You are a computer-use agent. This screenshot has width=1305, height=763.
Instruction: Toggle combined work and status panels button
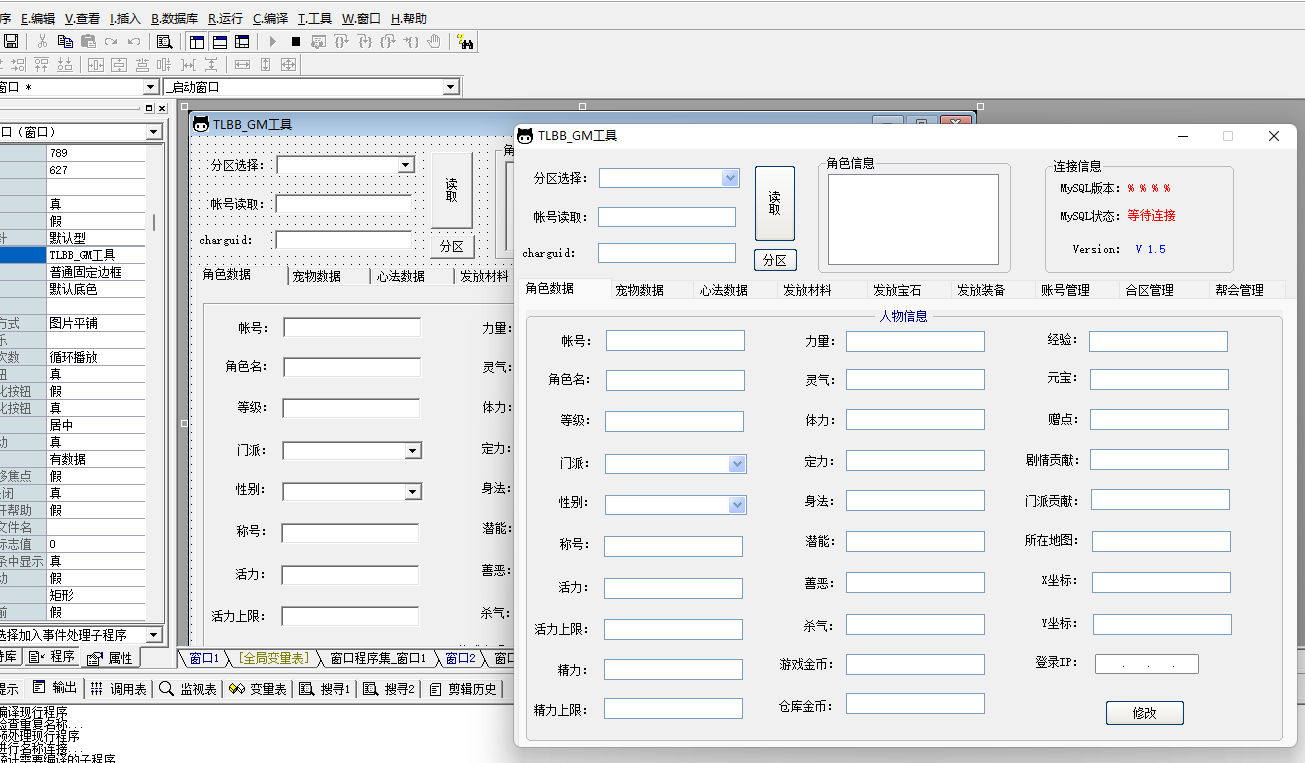(x=242, y=41)
